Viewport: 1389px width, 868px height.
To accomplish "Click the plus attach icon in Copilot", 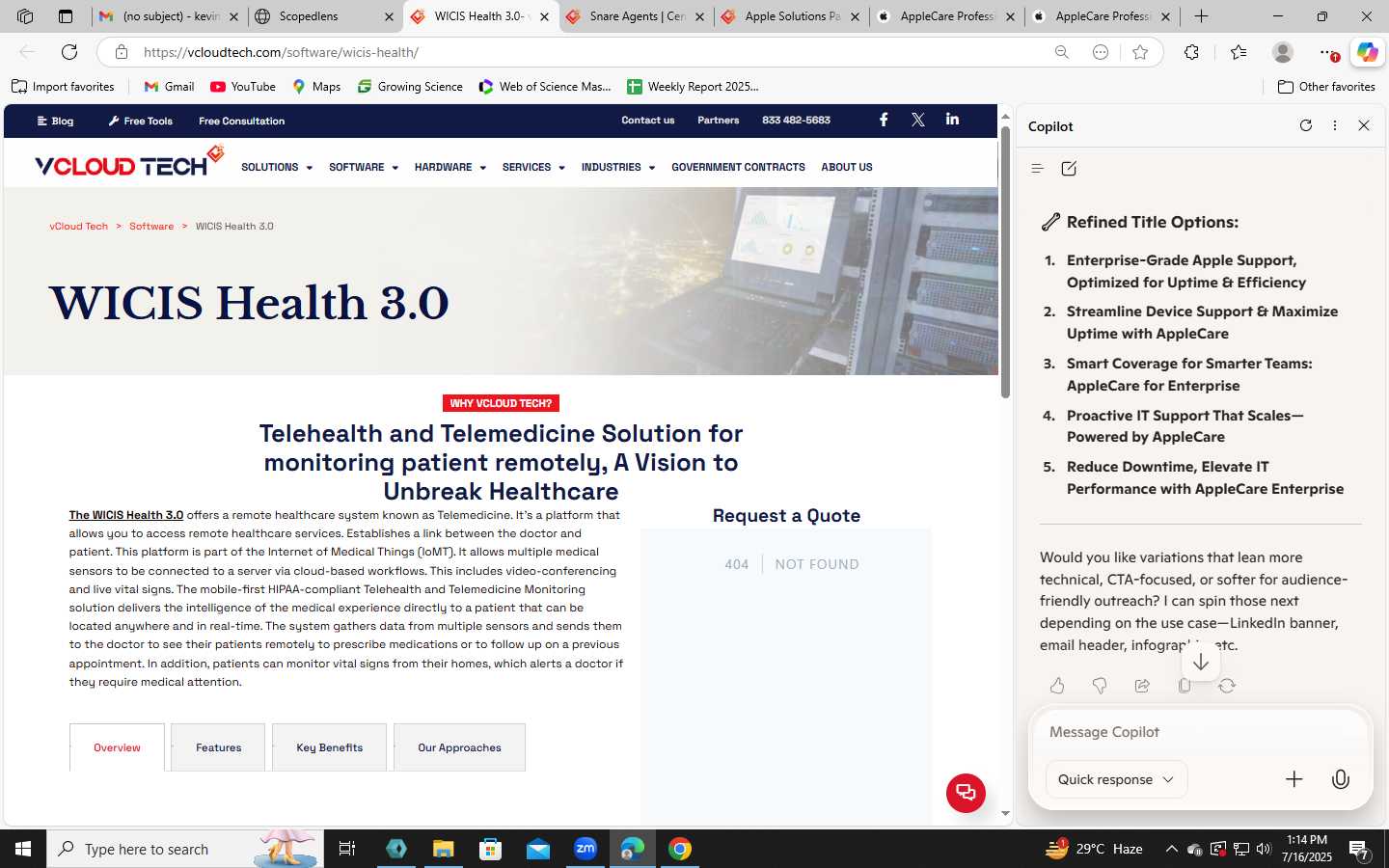I will tap(1294, 779).
